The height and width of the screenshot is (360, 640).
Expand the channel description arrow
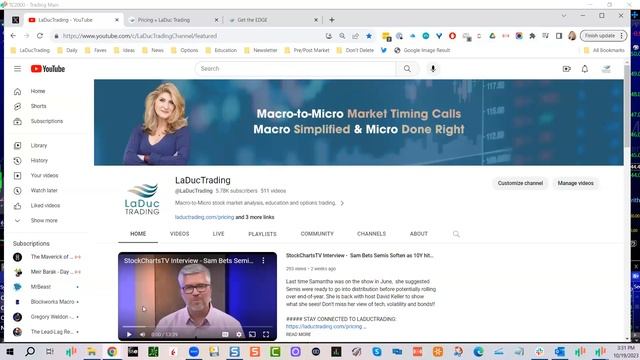point(342,203)
